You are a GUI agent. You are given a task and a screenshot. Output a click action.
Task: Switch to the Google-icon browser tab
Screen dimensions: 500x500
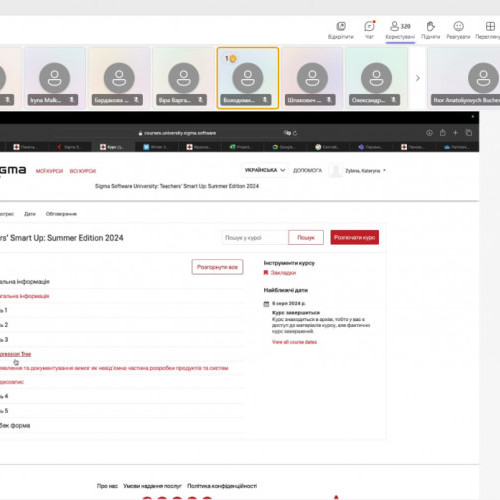coord(285,147)
